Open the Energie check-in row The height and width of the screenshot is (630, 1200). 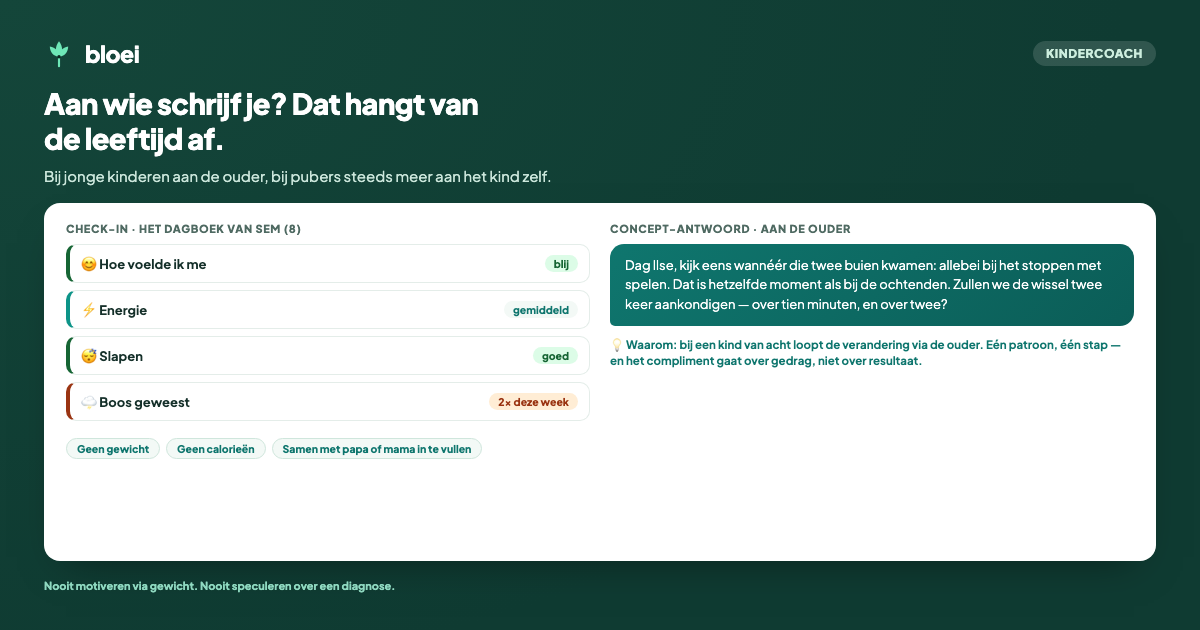(x=328, y=310)
